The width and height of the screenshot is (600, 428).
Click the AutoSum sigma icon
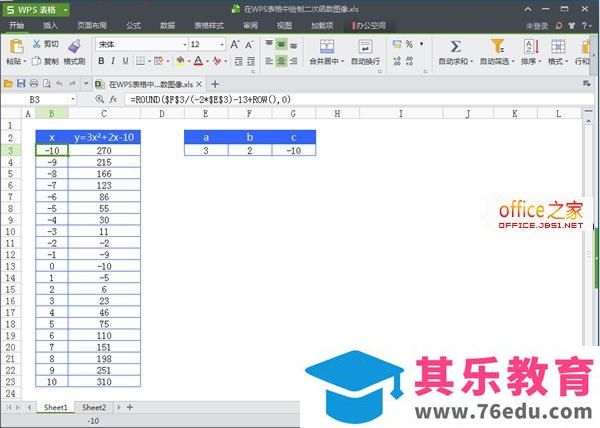[x=455, y=47]
